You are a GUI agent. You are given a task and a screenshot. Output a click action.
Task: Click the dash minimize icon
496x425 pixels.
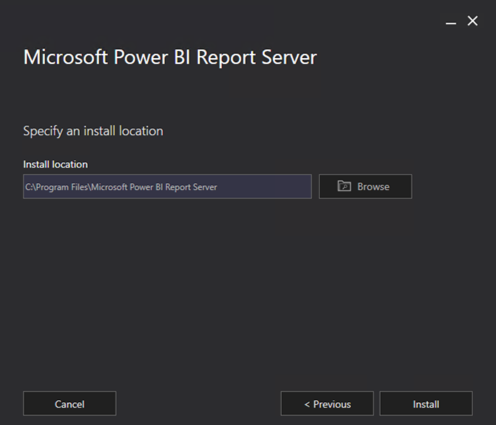(x=451, y=23)
